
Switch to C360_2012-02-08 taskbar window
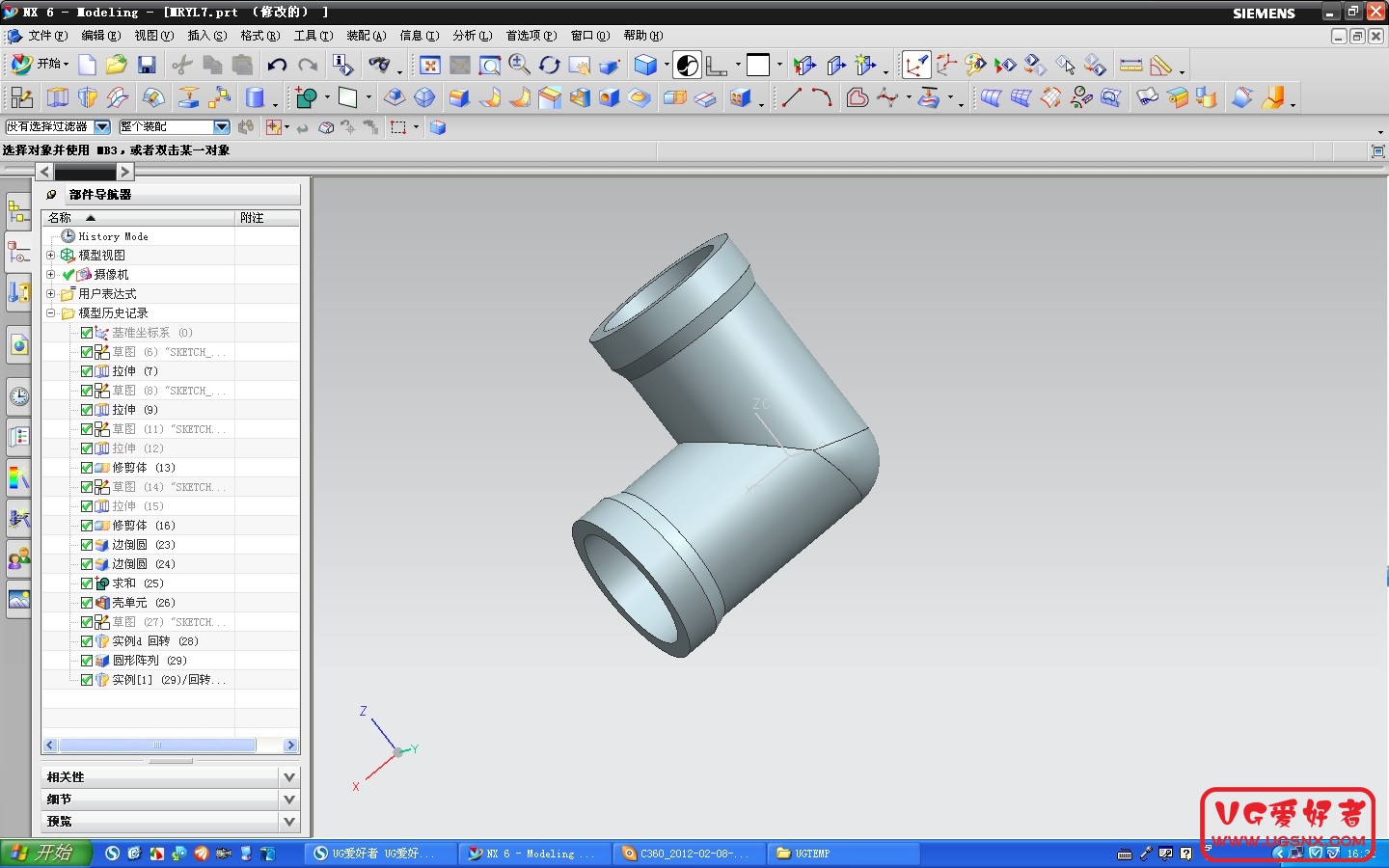click(689, 854)
